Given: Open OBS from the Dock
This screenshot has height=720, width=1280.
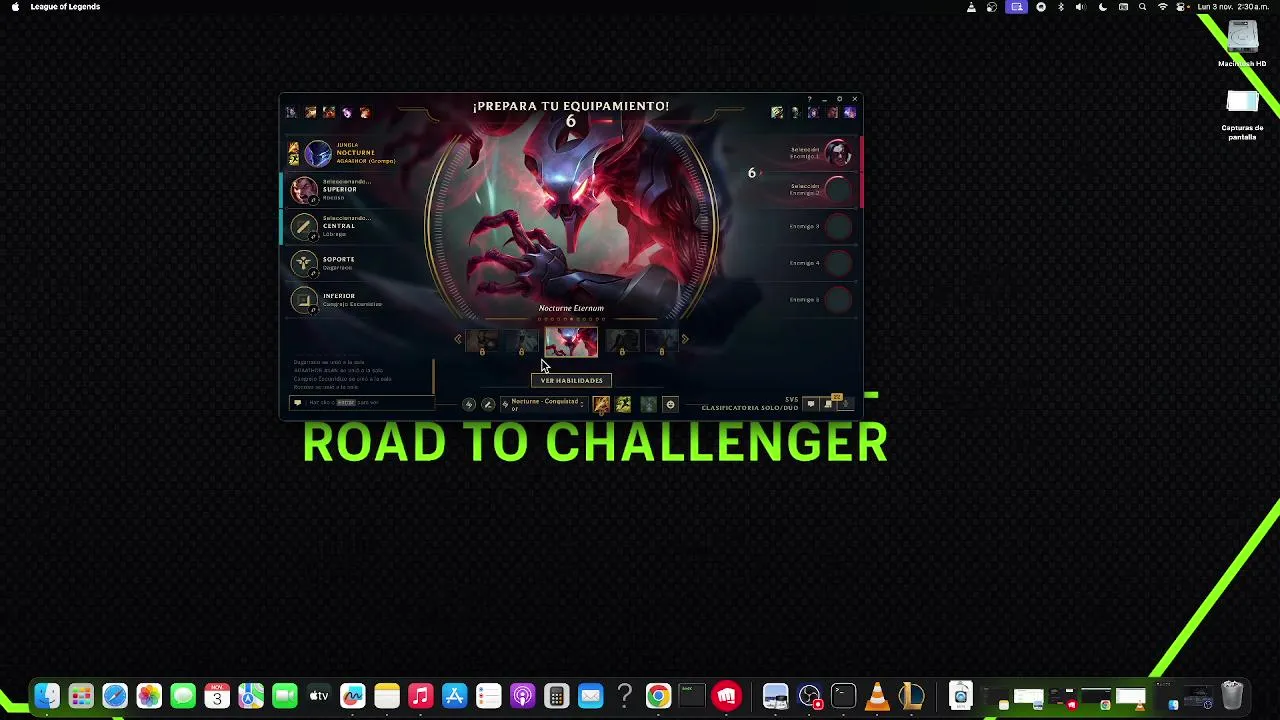Looking at the screenshot, I should (810, 696).
